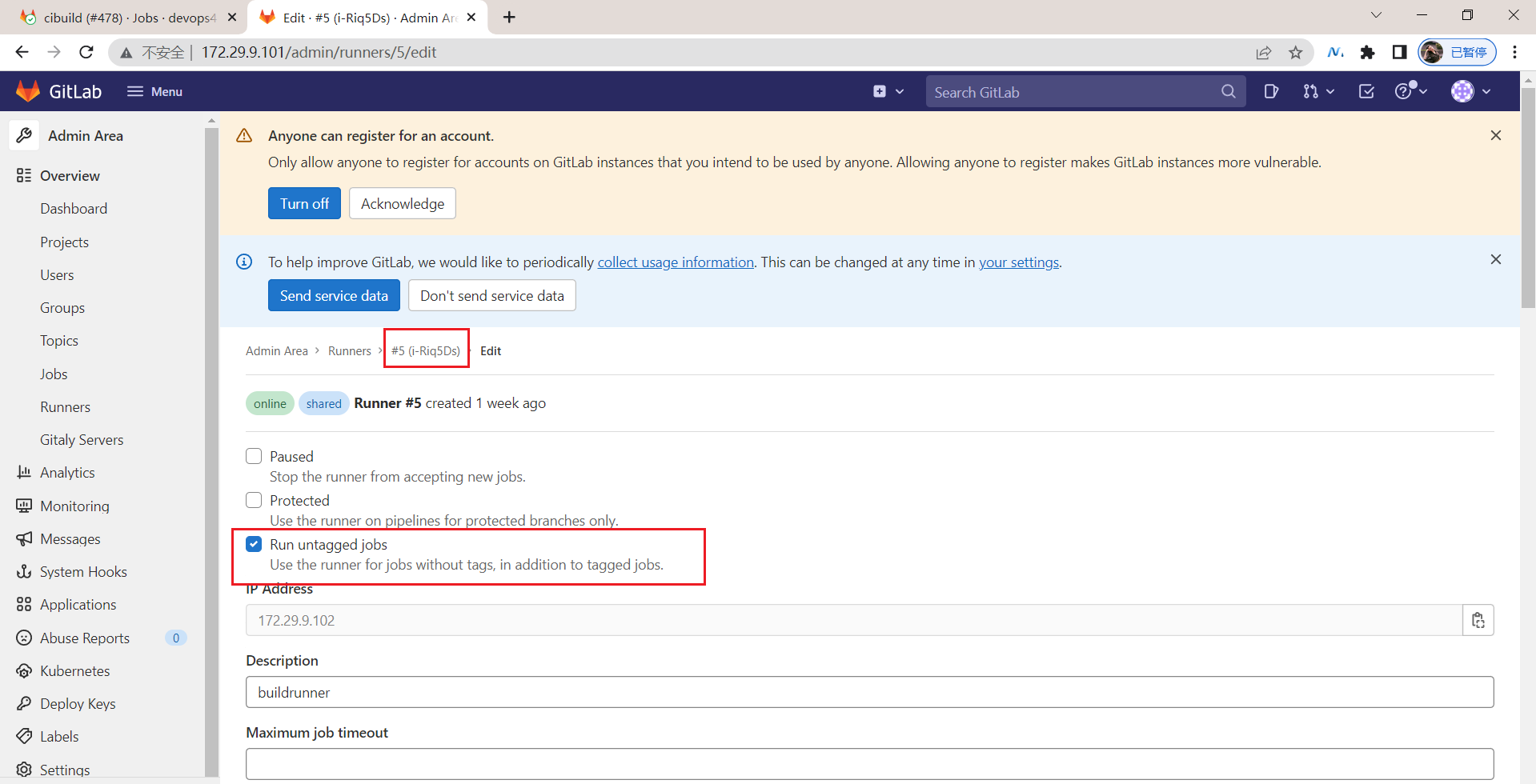1536x784 pixels.
Task: Open the your settings link
Action: [1019, 262]
